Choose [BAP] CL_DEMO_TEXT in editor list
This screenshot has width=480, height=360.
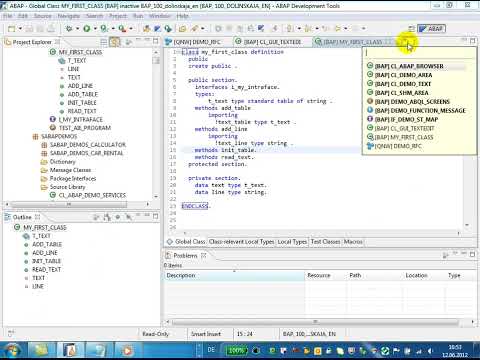point(399,84)
